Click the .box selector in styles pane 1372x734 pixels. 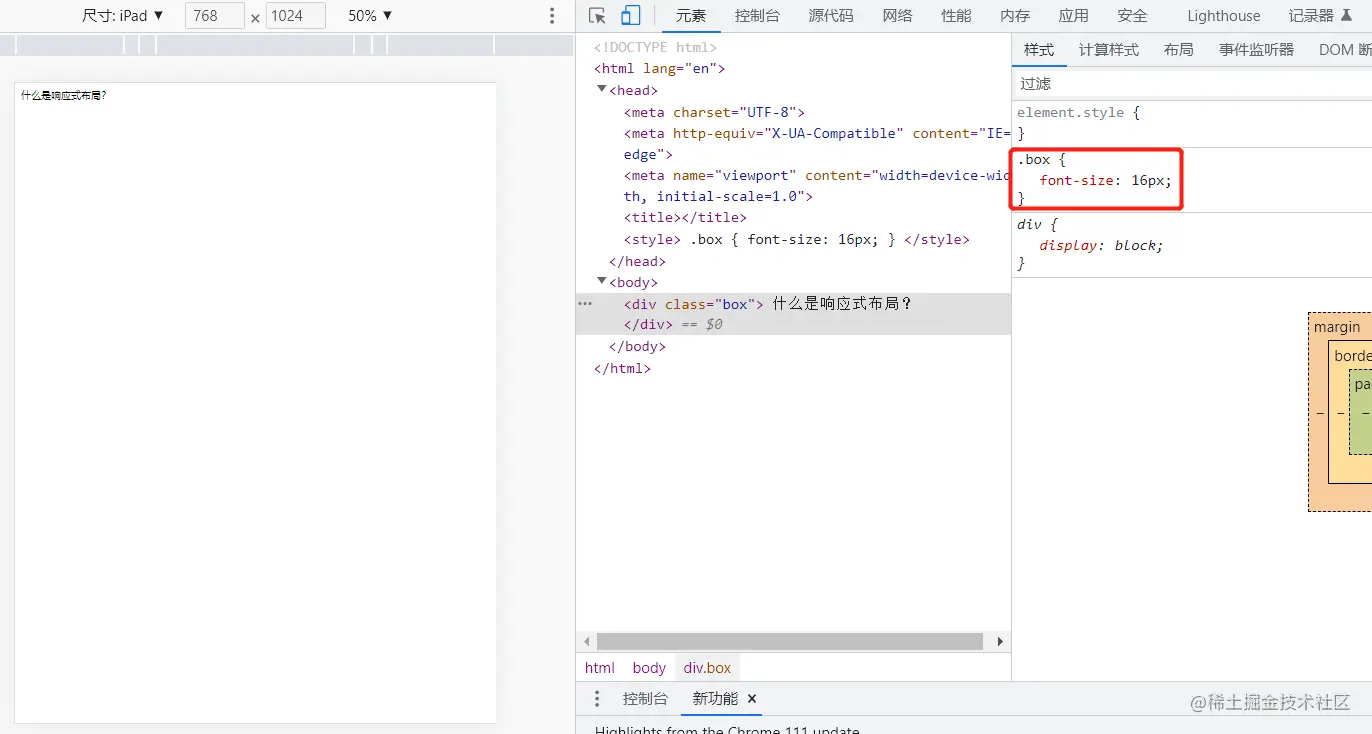(x=1034, y=160)
